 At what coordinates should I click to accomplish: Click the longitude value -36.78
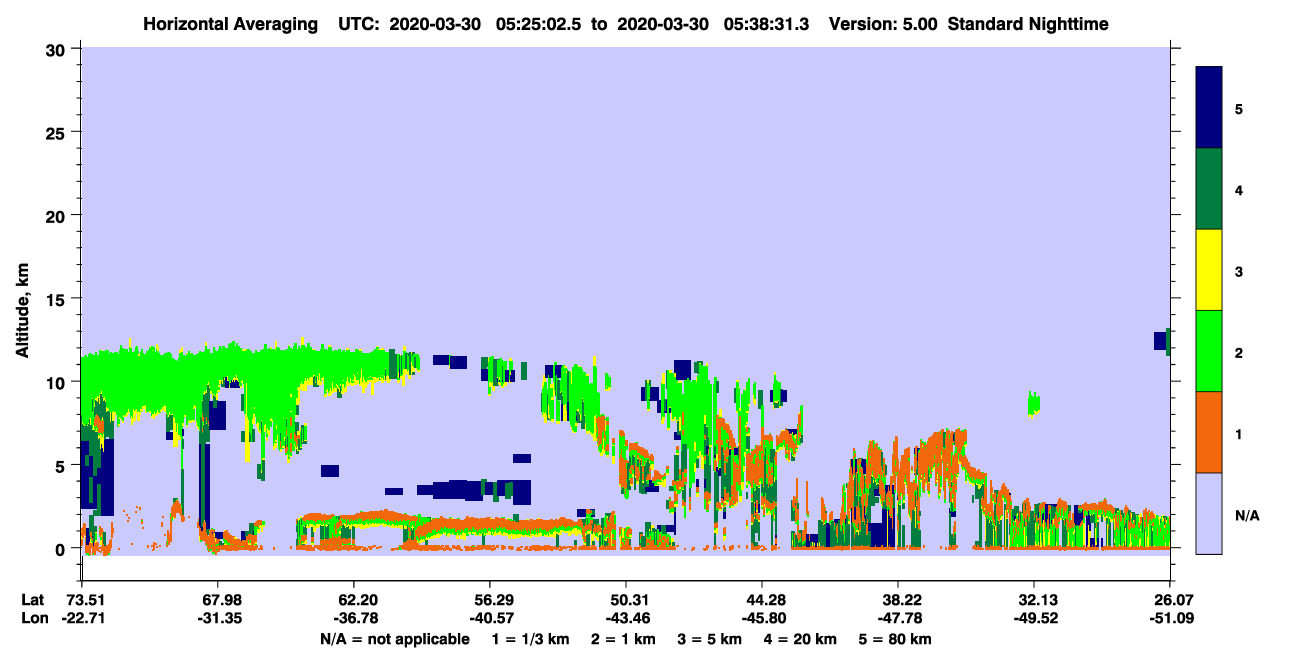[x=353, y=618]
